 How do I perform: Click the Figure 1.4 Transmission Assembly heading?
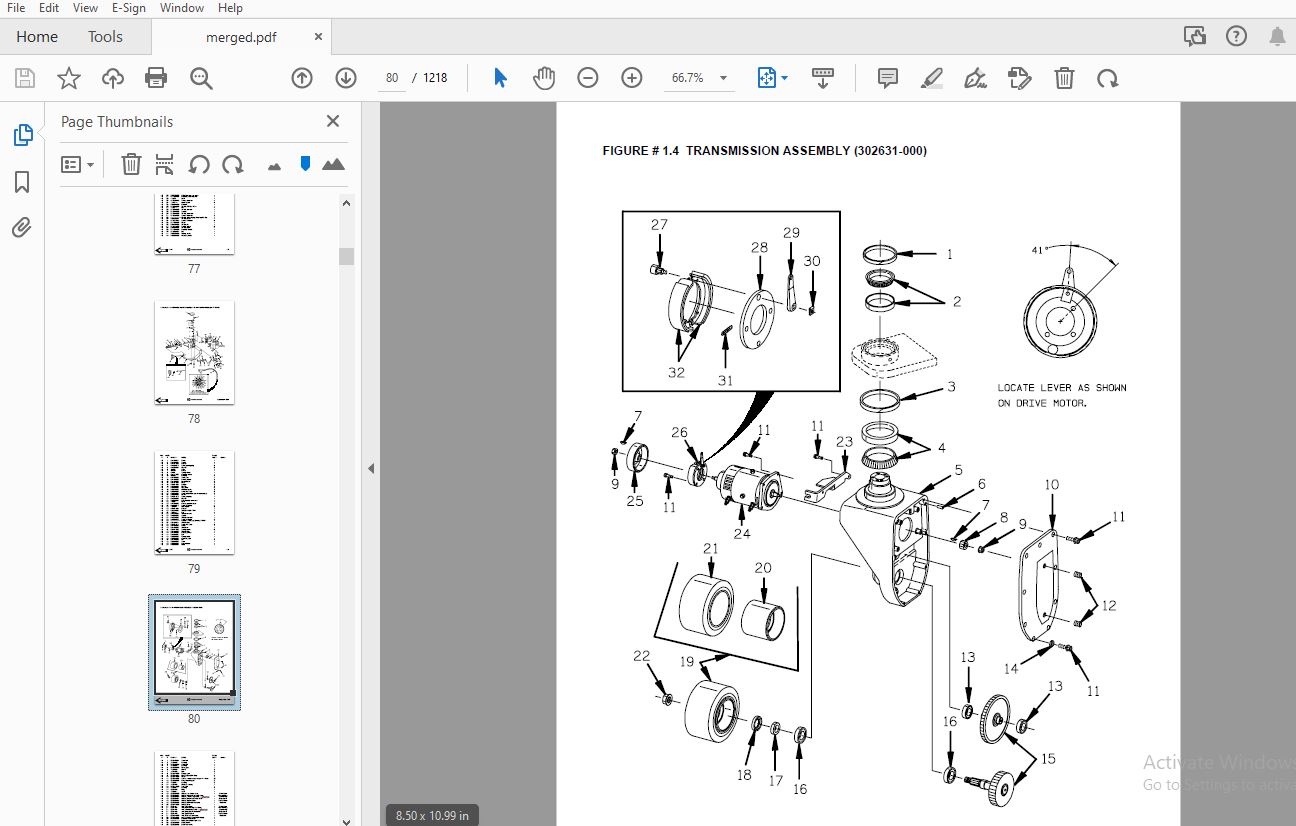(x=764, y=151)
